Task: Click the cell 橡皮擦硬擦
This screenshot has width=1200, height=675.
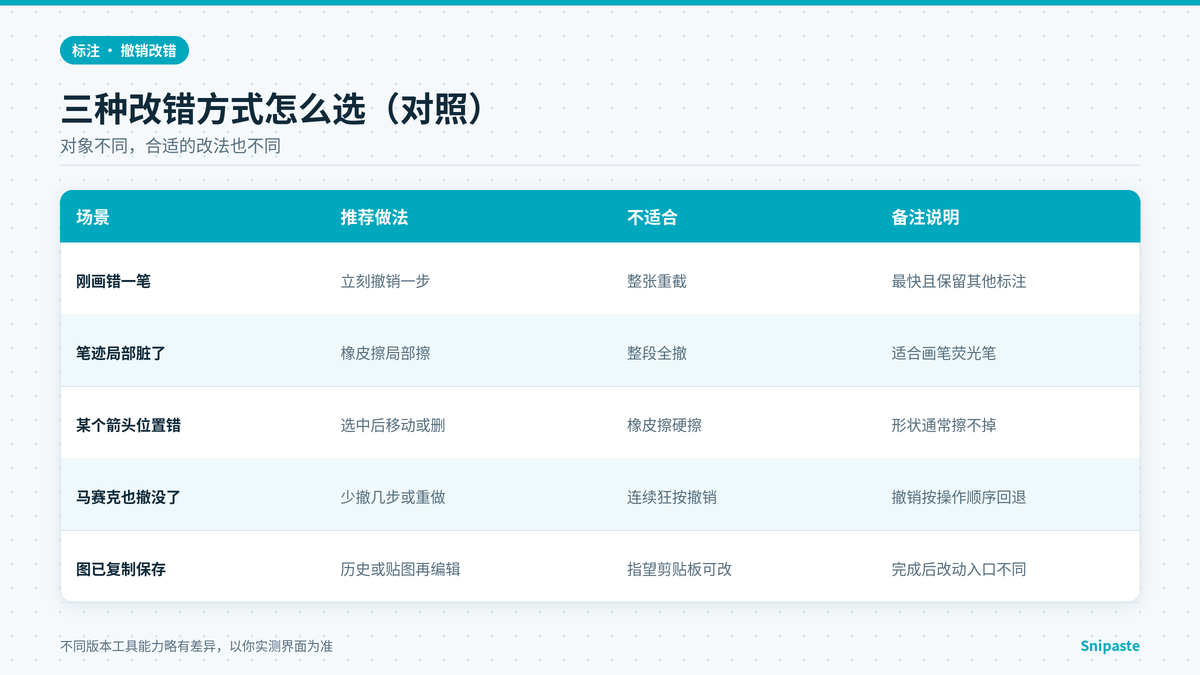Action: coord(664,425)
